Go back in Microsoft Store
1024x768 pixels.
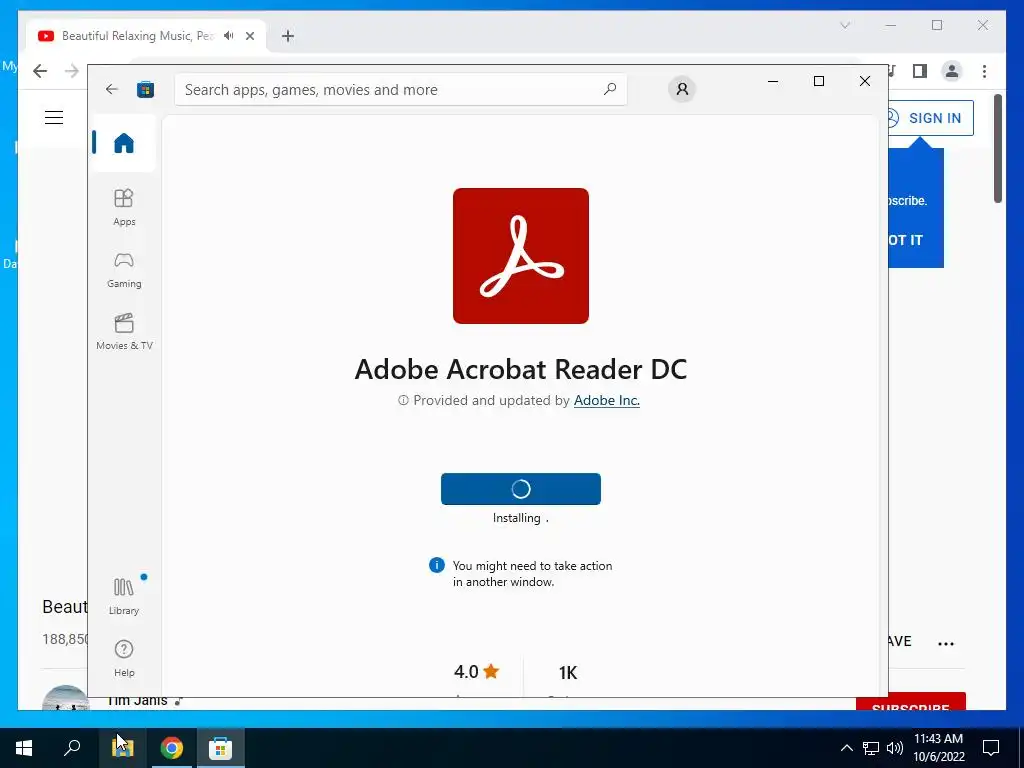[x=112, y=89]
